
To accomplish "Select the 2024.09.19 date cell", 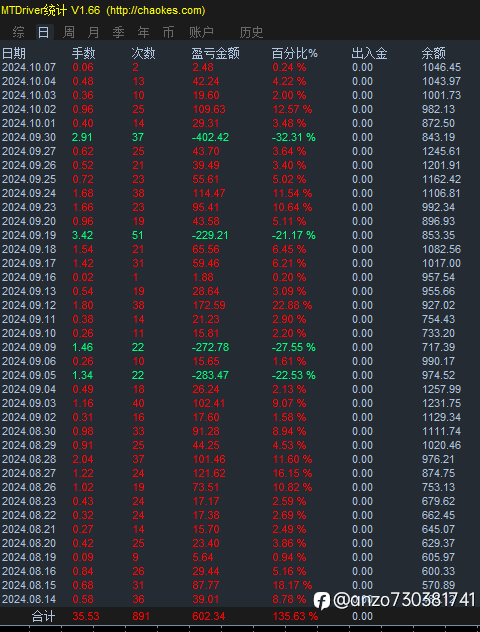I will pos(29,235).
